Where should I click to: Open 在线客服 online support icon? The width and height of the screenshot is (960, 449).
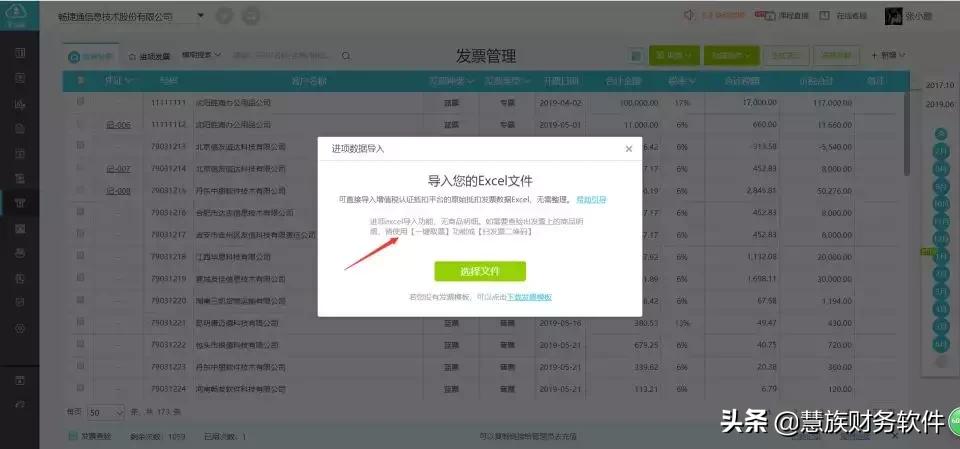point(825,15)
